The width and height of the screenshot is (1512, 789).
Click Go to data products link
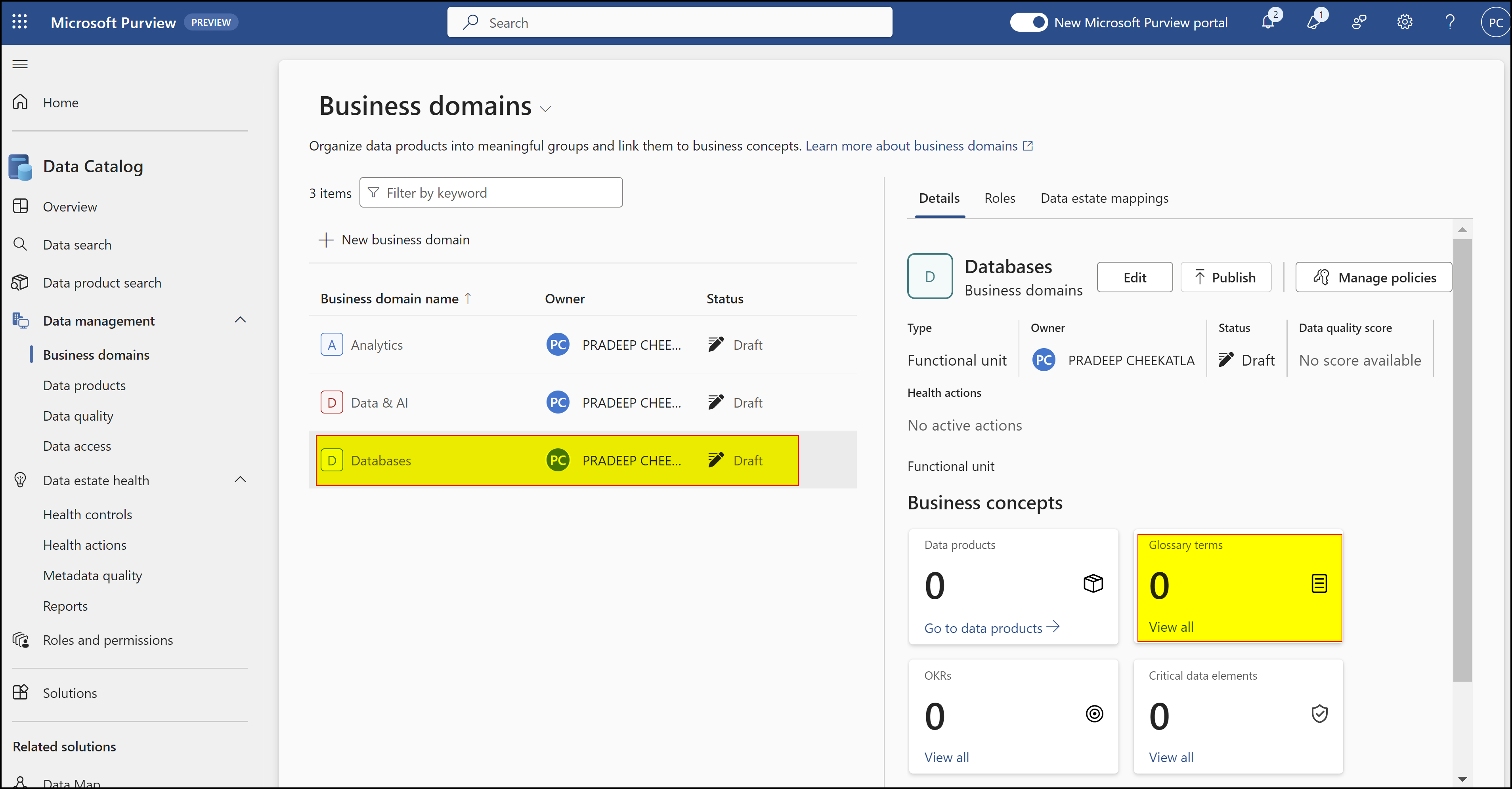click(x=992, y=628)
